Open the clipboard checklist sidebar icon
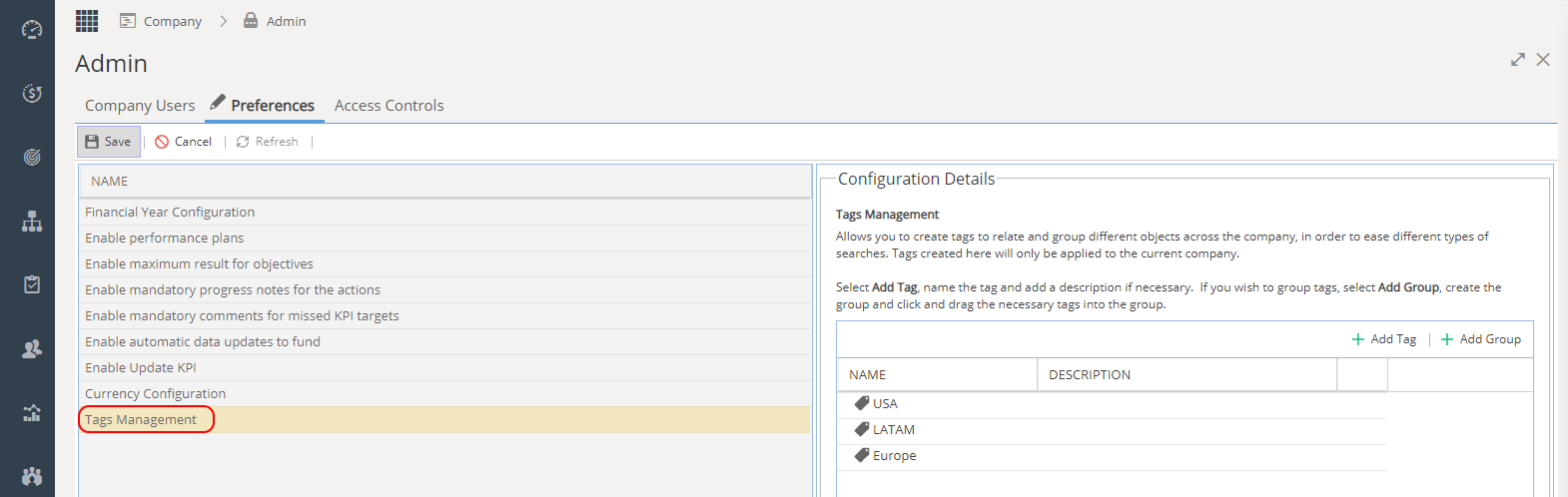Image resolution: width=1568 pixels, height=497 pixels. (x=32, y=285)
